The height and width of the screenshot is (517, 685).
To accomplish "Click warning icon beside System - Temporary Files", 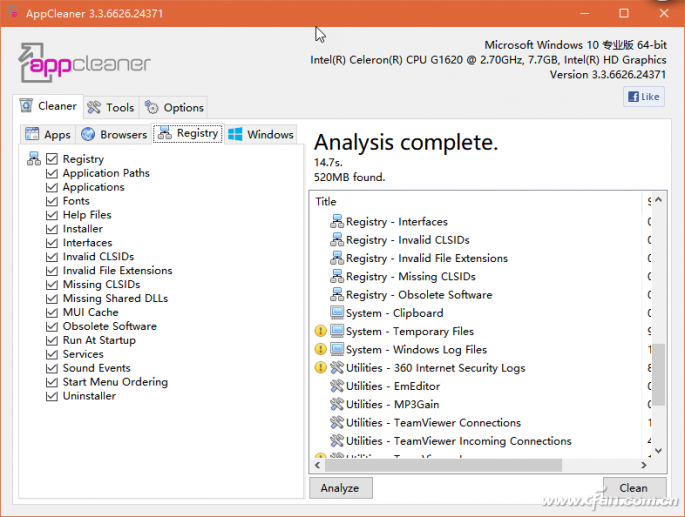I will tap(321, 331).
